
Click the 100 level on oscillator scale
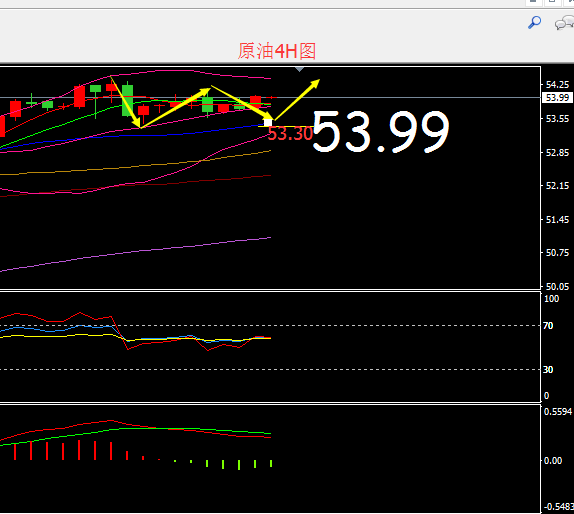click(551, 299)
